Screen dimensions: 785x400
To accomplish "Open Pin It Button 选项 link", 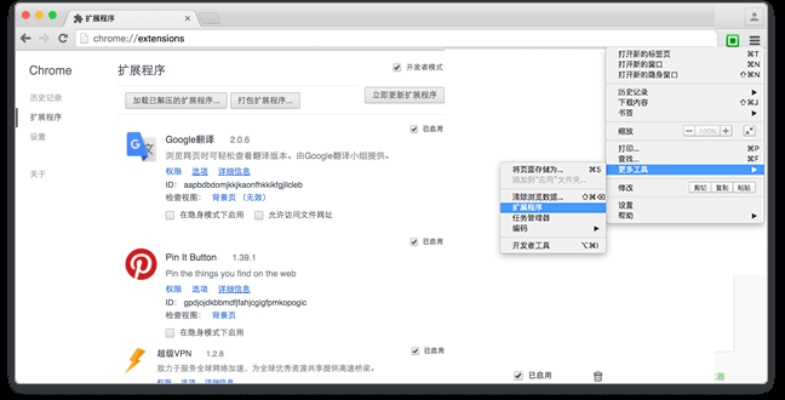I will pyautogui.click(x=200, y=289).
